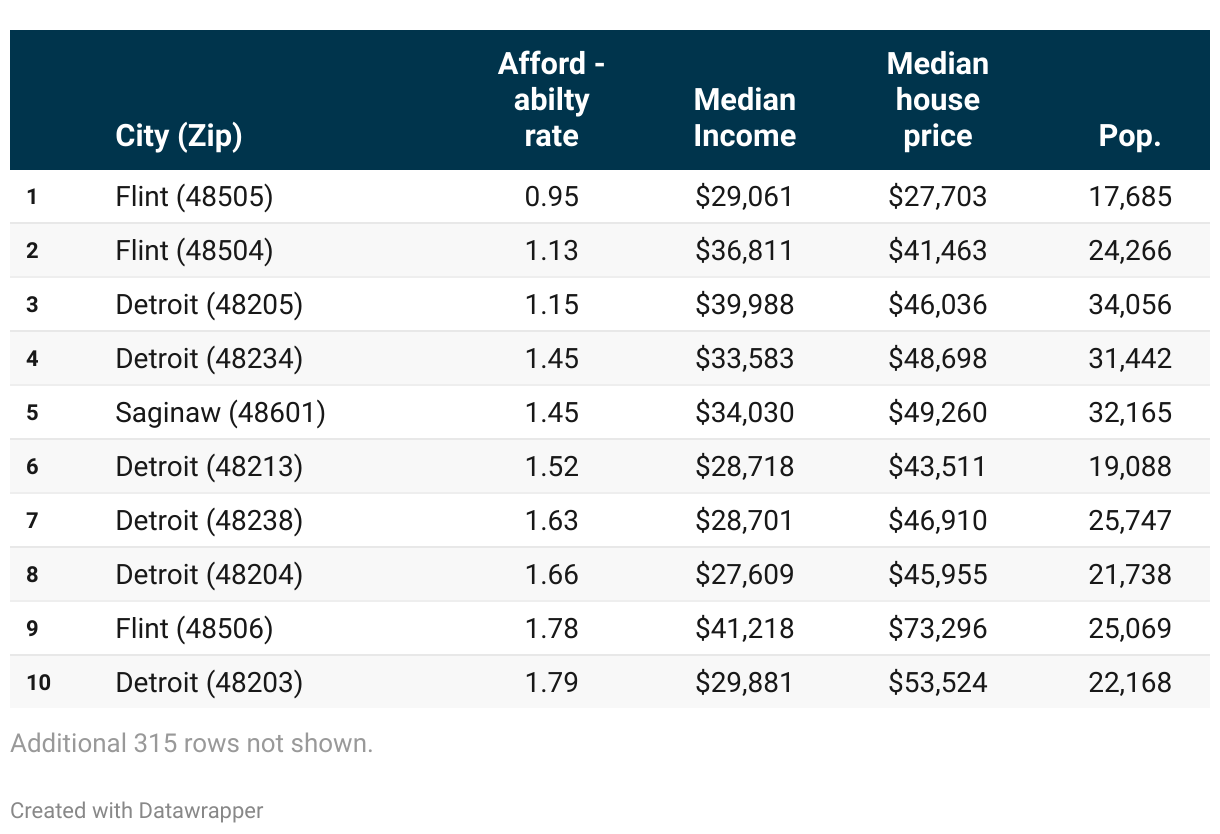Select the Median house price header
Image resolution: width=1220 pixels, height=834 pixels.
(x=937, y=100)
